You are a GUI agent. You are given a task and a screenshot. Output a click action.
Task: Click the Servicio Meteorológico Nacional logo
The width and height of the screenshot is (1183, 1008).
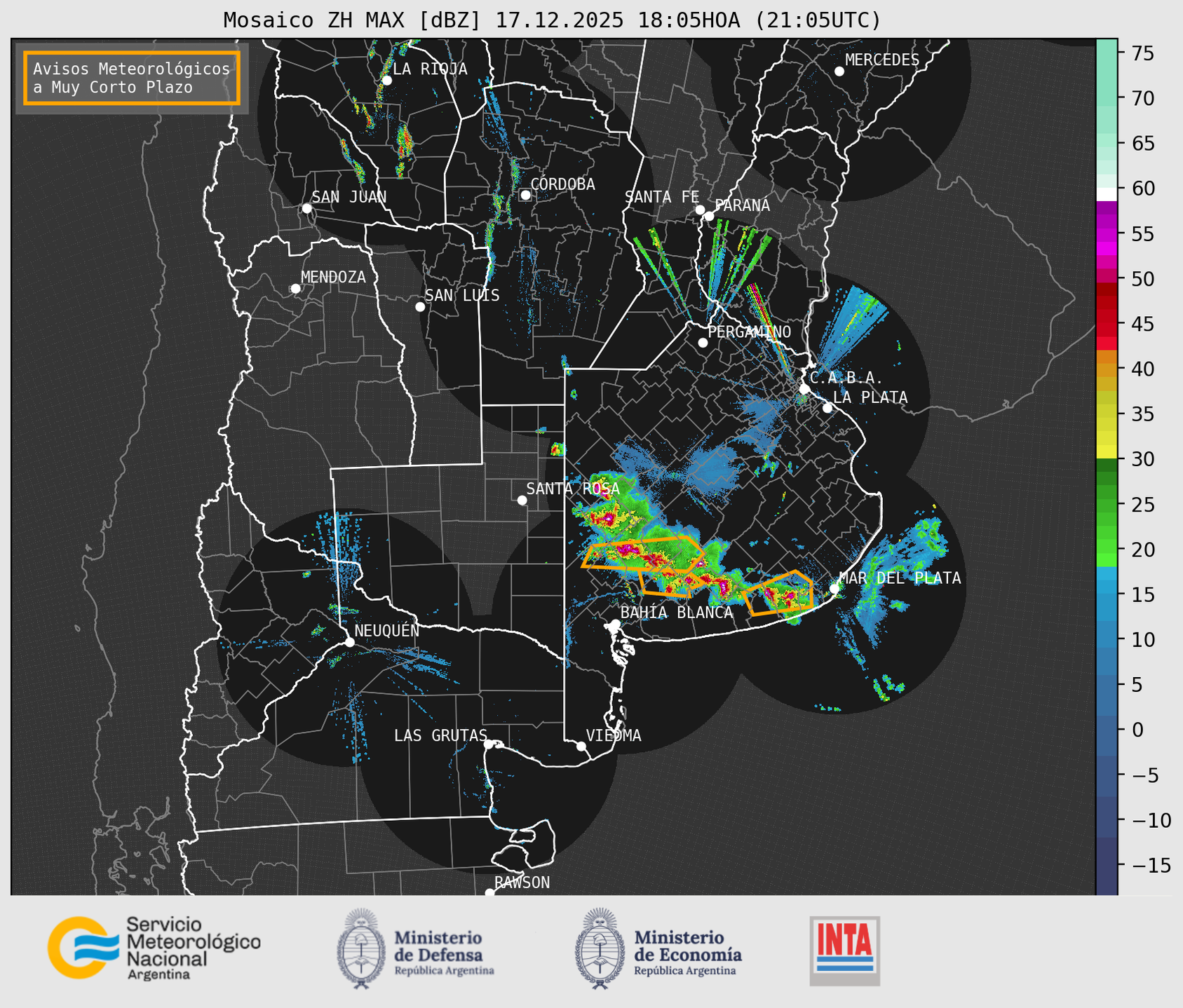(154, 948)
